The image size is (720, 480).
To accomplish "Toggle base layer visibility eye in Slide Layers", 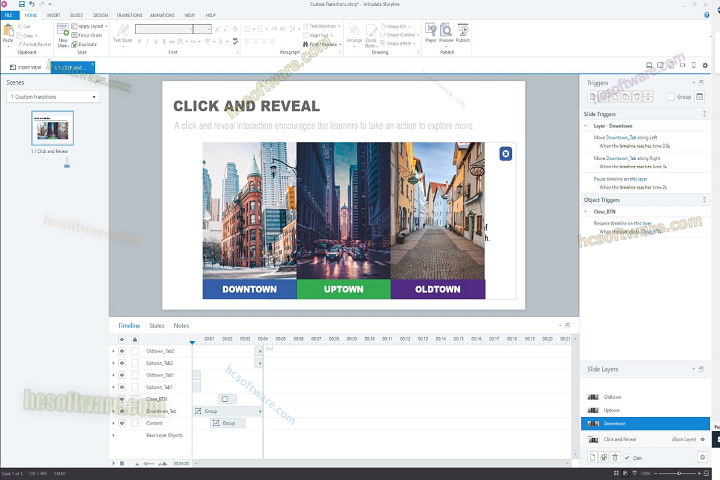I will pos(703,440).
